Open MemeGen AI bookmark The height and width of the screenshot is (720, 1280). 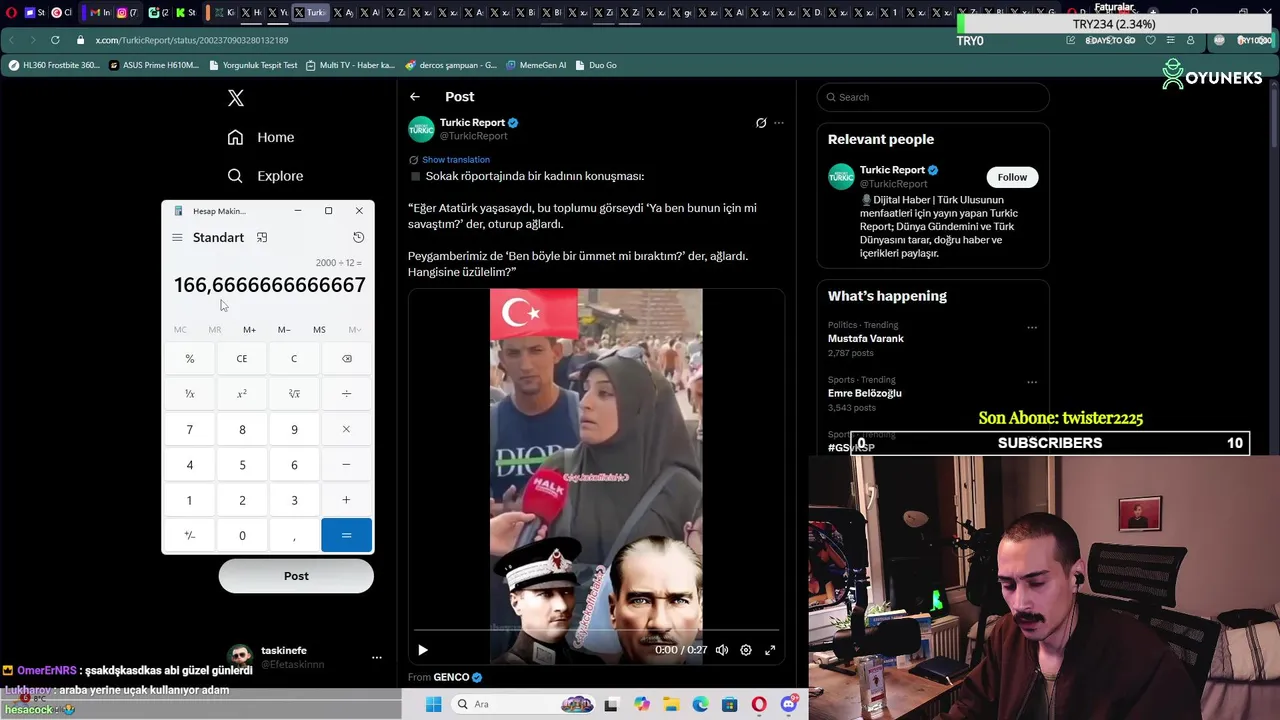click(x=536, y=65)
